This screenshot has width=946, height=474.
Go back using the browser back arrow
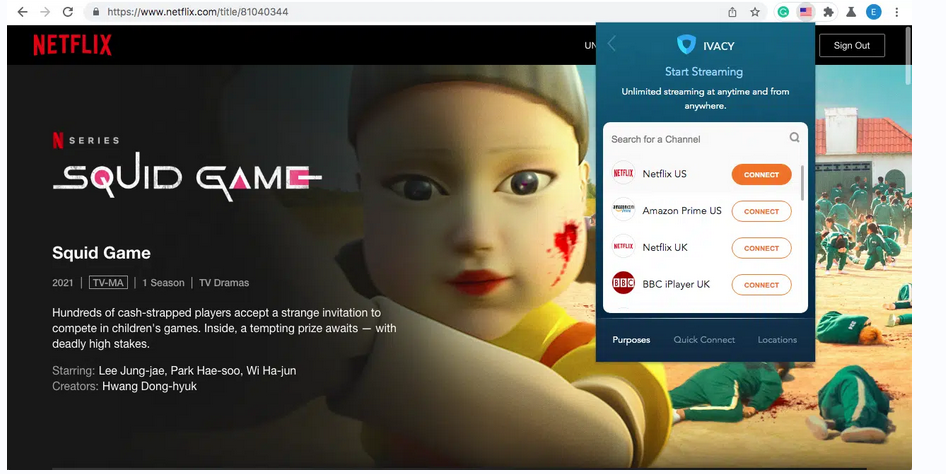click(x=22, y=12)
